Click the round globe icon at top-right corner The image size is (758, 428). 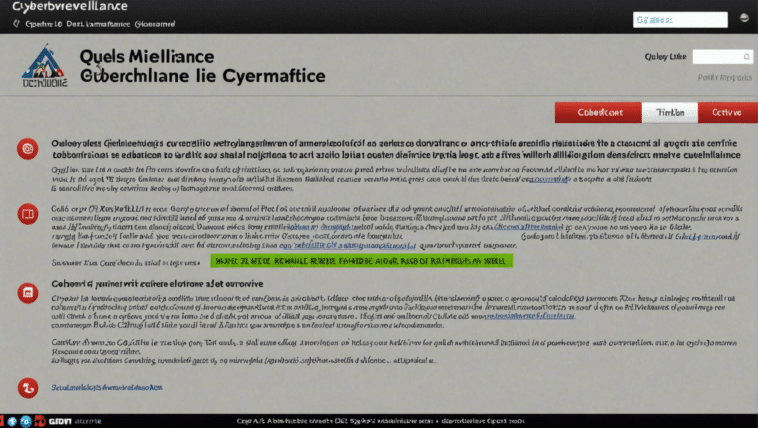(744, 18)
